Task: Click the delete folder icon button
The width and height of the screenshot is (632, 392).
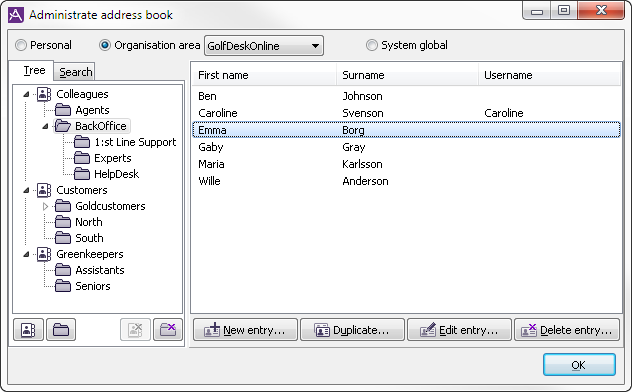Action: point(168,330)
